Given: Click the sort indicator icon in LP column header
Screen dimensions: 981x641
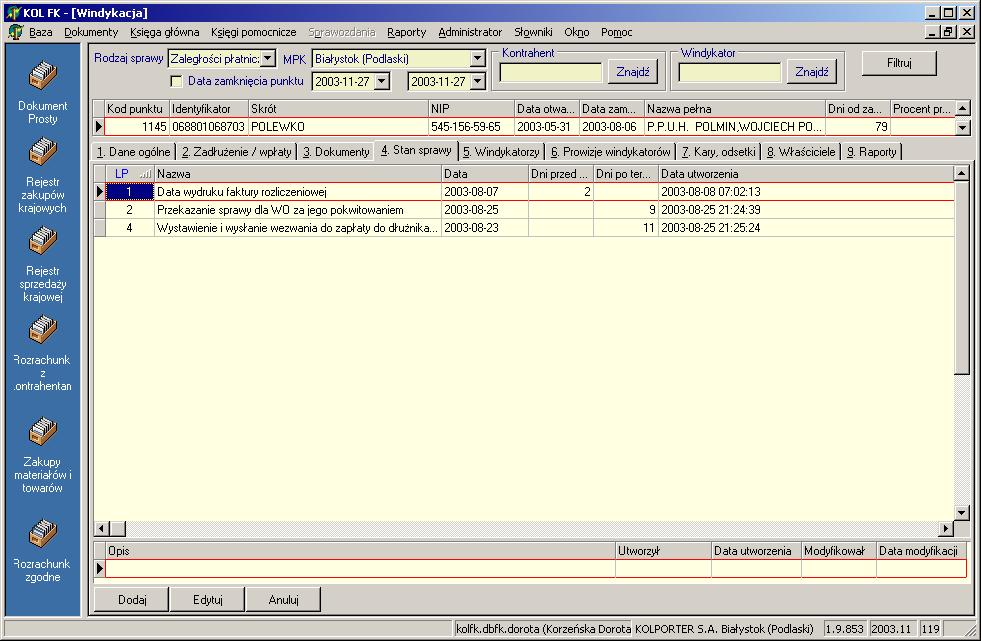Looking at the screenshot, I should (x=146, y=174).
